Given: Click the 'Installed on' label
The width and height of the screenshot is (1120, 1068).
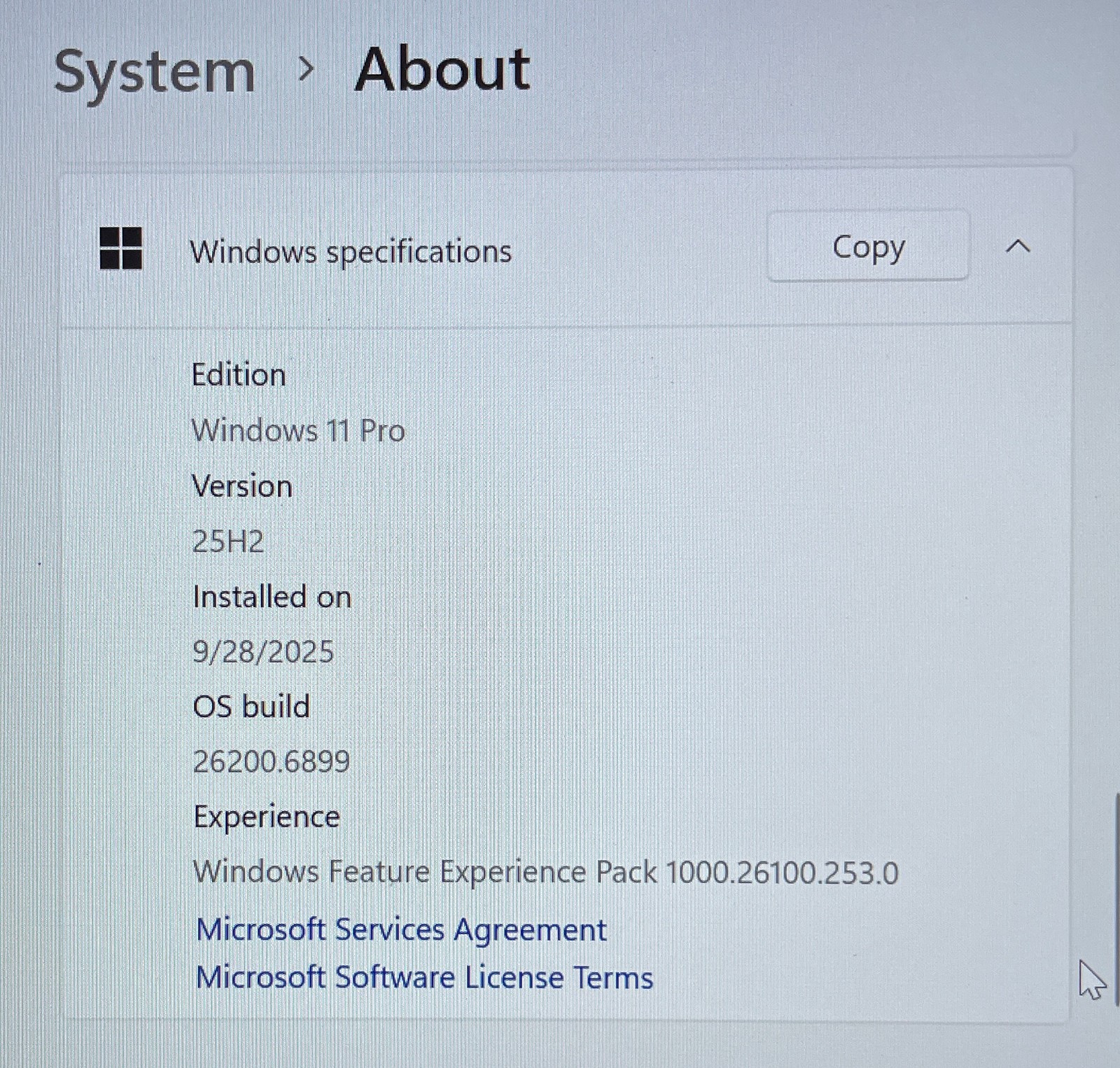Looking at the screenshot, I should point(272,597).
